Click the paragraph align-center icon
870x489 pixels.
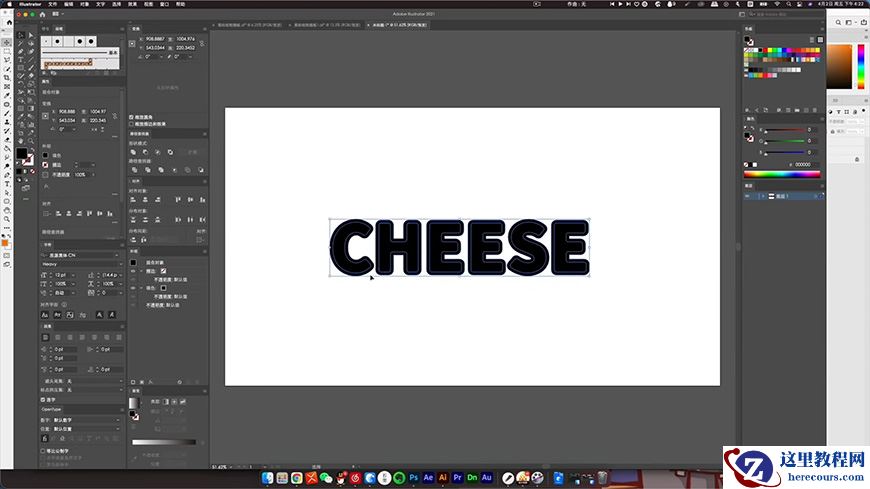pyautogui.click(x=57, y=337)
